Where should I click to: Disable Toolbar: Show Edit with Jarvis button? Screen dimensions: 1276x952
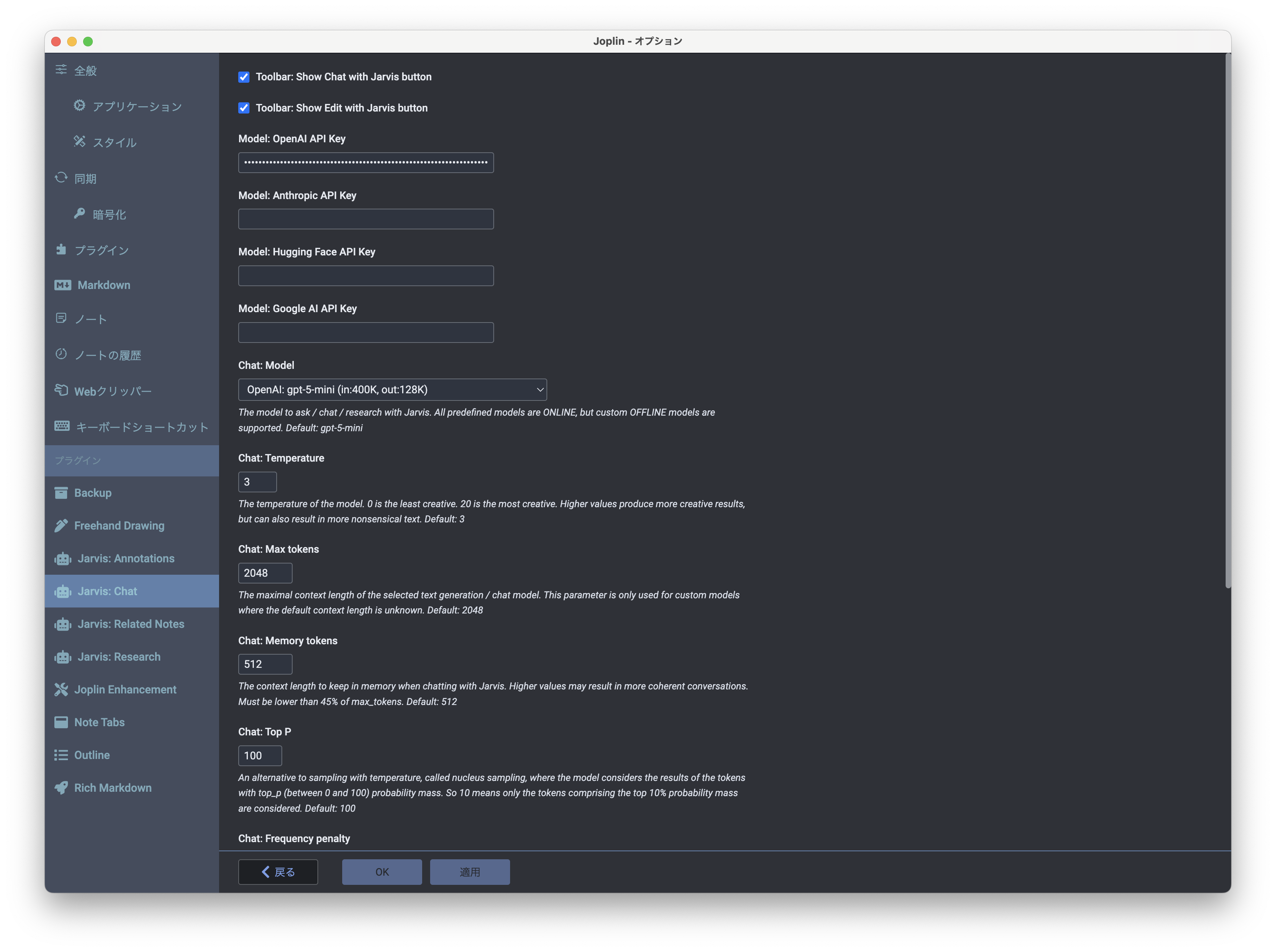(x=244, y=108)
